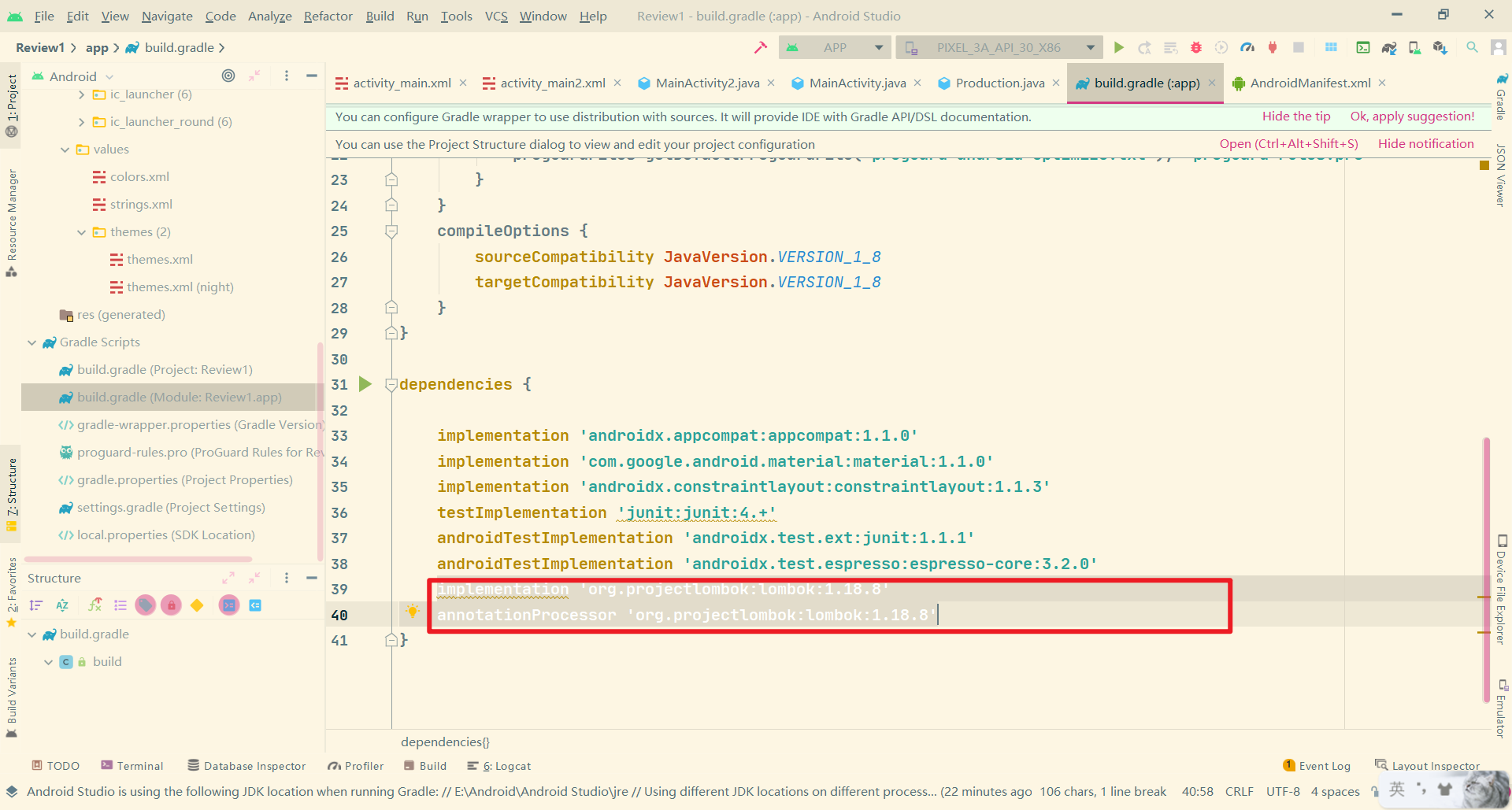Screen dimensions: 1512x810
Task: Open the SDK Manager icon
Action: (x=1440, y=47)
